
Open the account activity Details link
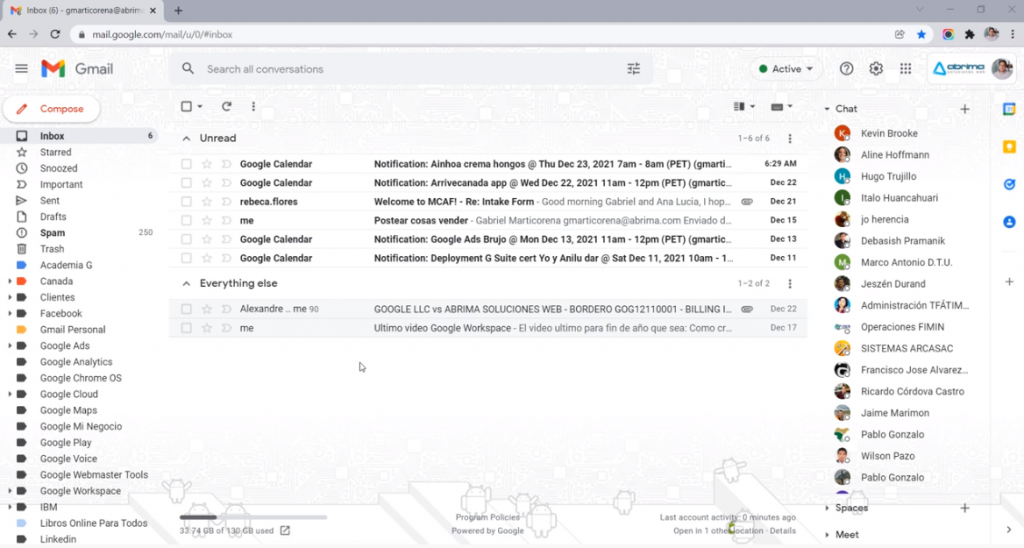click(x=783, y=531)
